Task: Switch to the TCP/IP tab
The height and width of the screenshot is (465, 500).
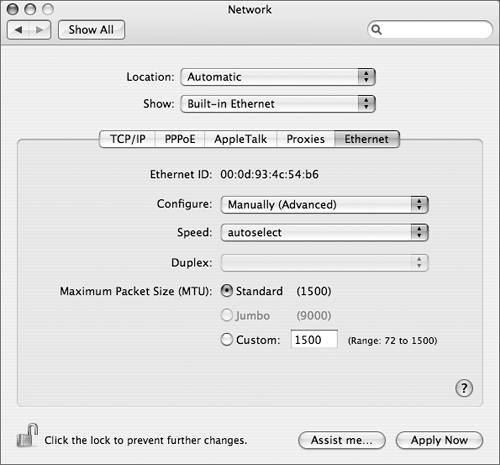Action: (x=128, y=139)
